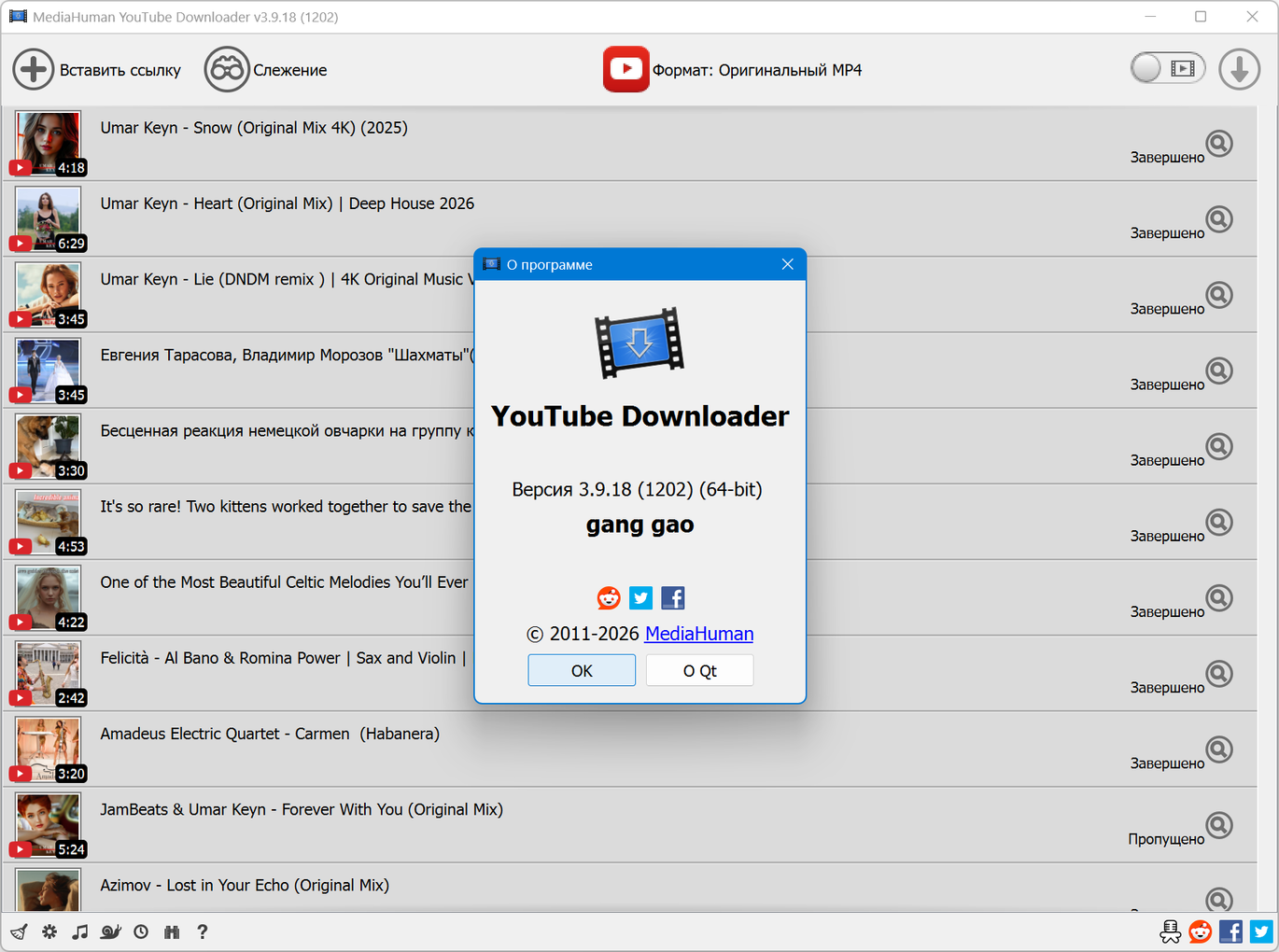Click the thumbnail of 'Amadeus Electric Quartet - Carmen'
Viewport: 1279px width, 952px height.
(x=49, y=749)
